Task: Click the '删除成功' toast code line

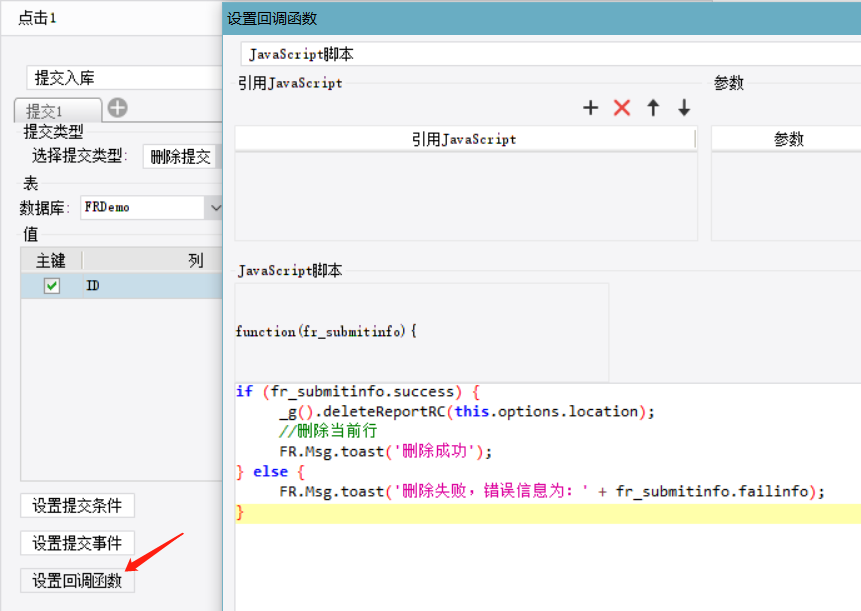Action: coord(385,451)
